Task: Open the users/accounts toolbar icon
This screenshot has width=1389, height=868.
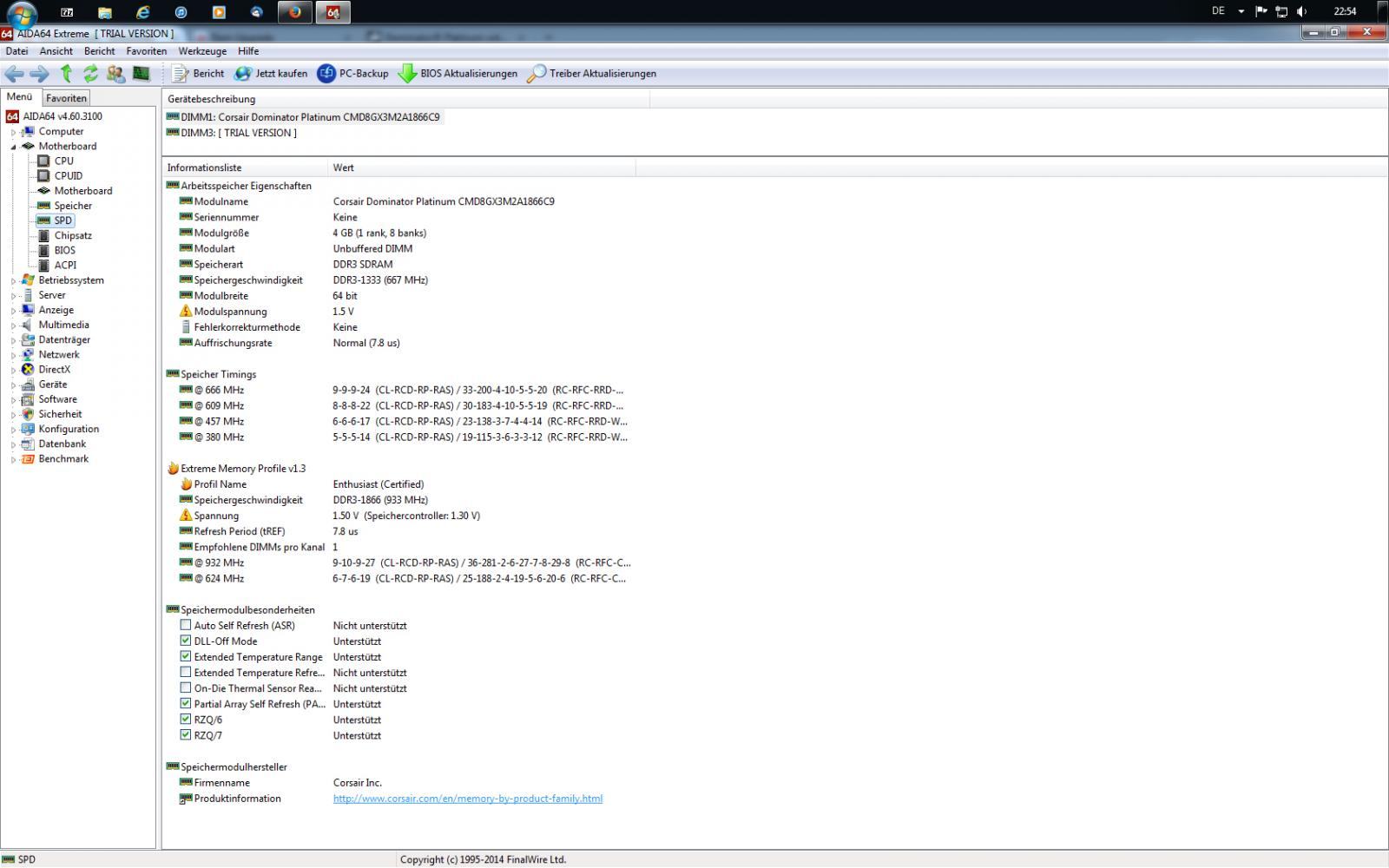Action: tap(115, 74)
